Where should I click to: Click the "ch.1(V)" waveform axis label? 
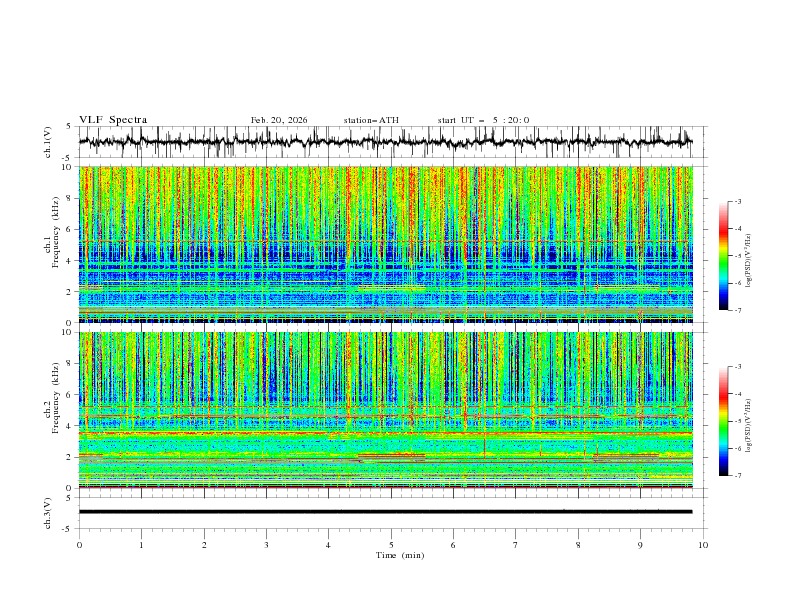[x=48, y=142]
